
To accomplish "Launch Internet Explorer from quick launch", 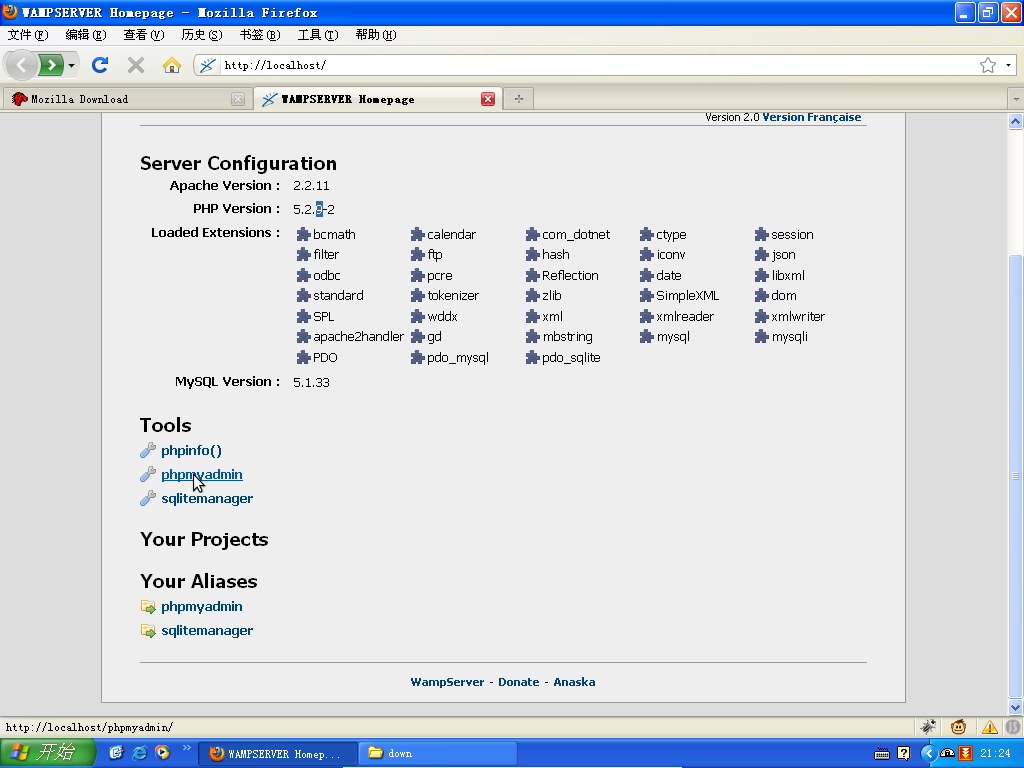I will tap(139, 753).
